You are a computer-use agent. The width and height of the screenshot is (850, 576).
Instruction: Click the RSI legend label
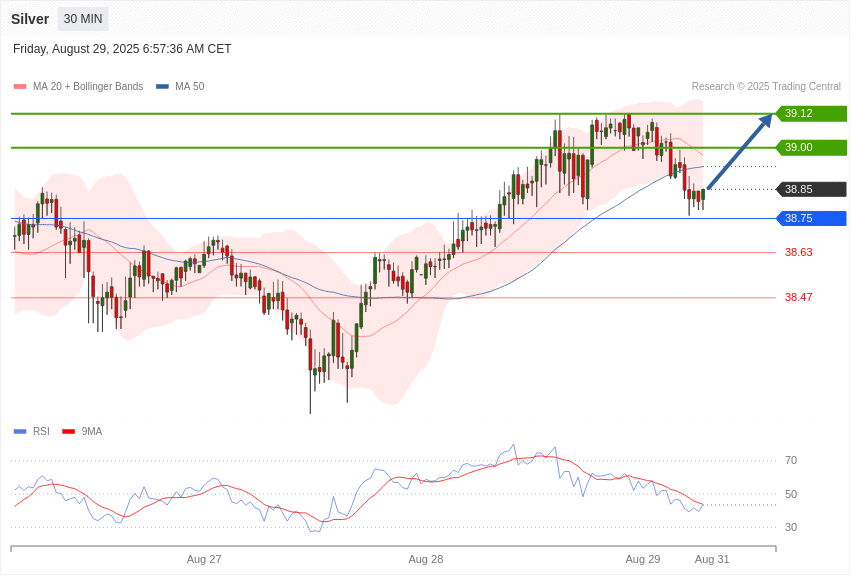[x=41, y=431]
